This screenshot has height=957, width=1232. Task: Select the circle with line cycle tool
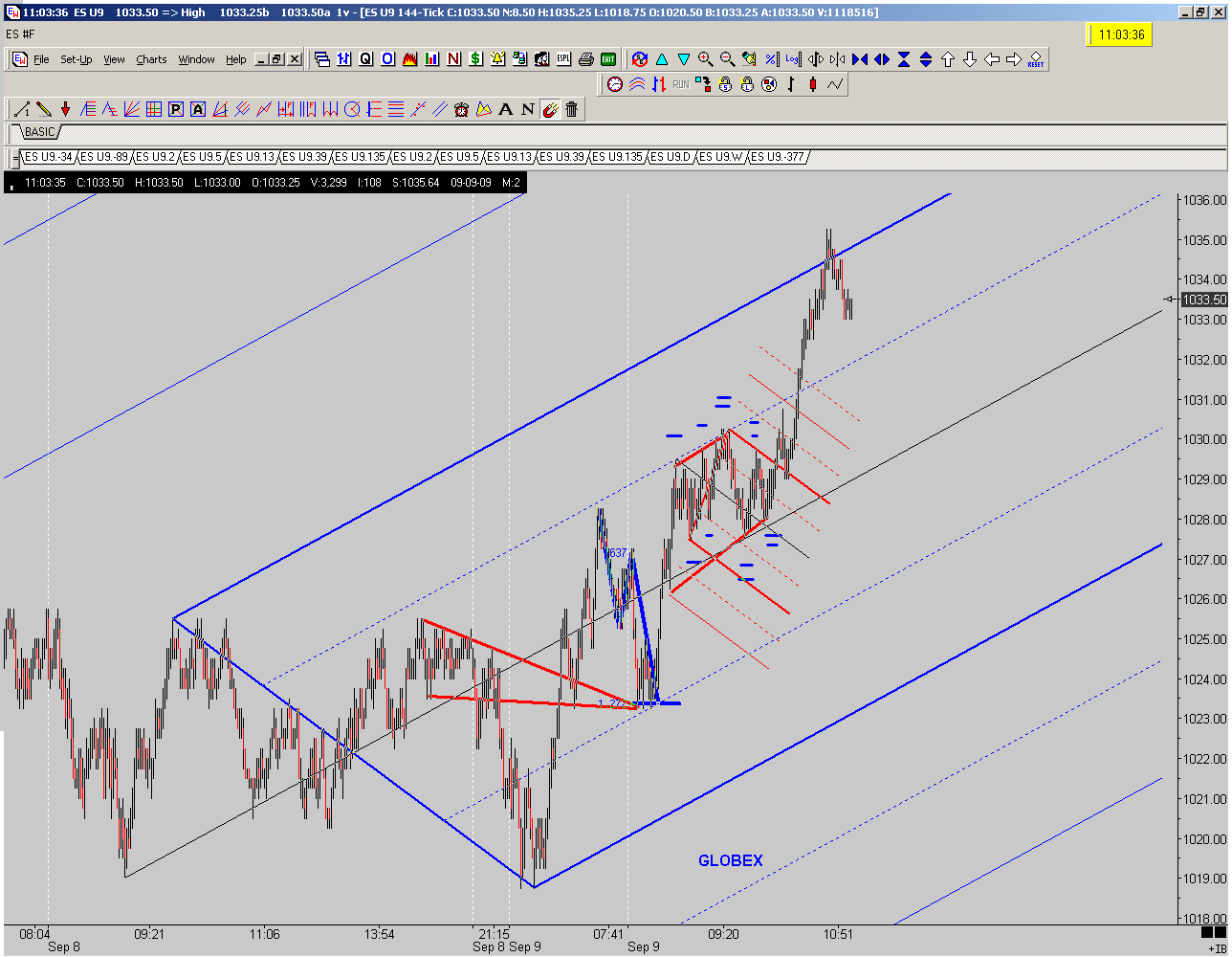pyautogui.click(x=351, y=109)
